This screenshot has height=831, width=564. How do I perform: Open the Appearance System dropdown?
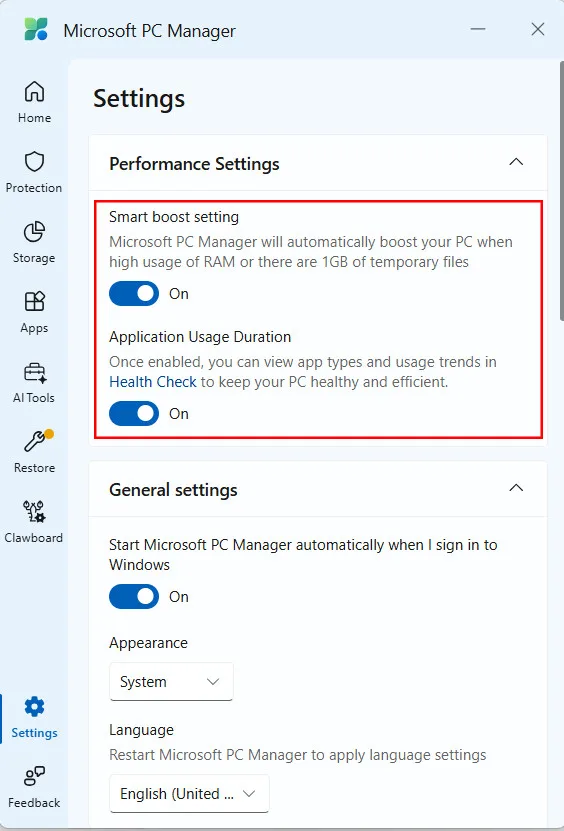(171, 682)
